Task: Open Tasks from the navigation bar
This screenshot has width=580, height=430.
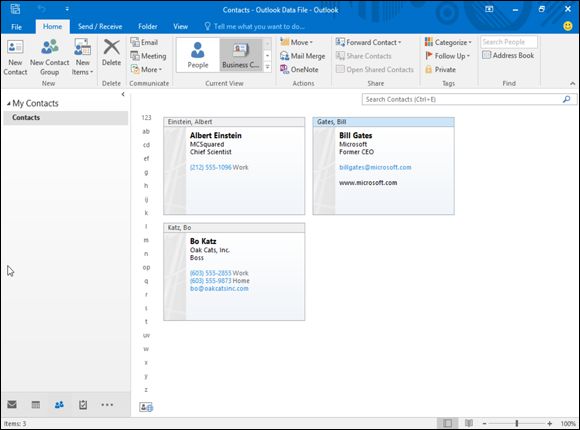Action: coord(83,404)
